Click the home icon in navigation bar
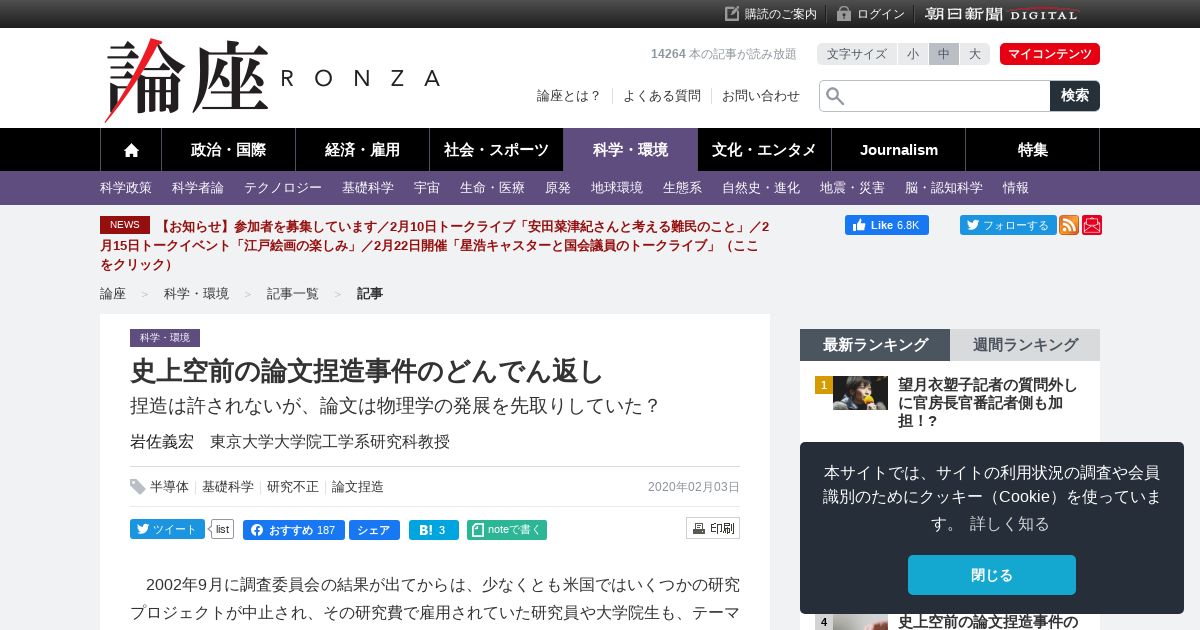The image size is (1200, 630). [x=131, y=150]
